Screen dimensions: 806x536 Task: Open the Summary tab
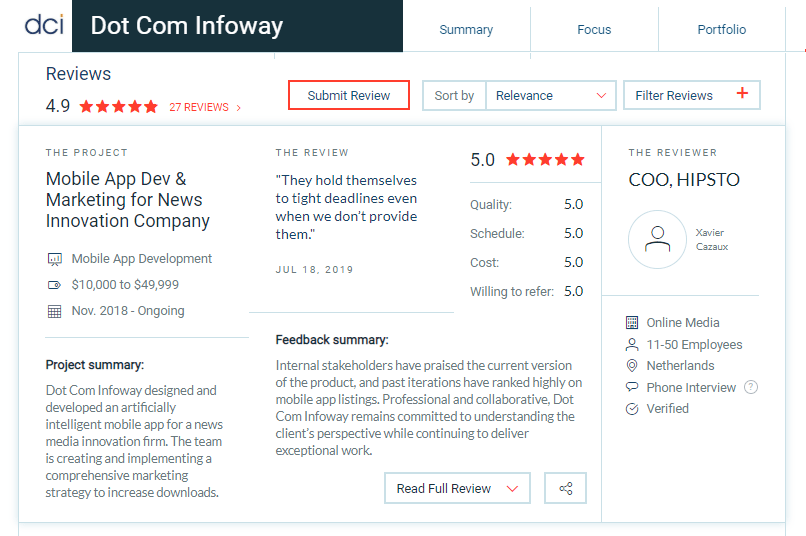[x=466, y=29]
